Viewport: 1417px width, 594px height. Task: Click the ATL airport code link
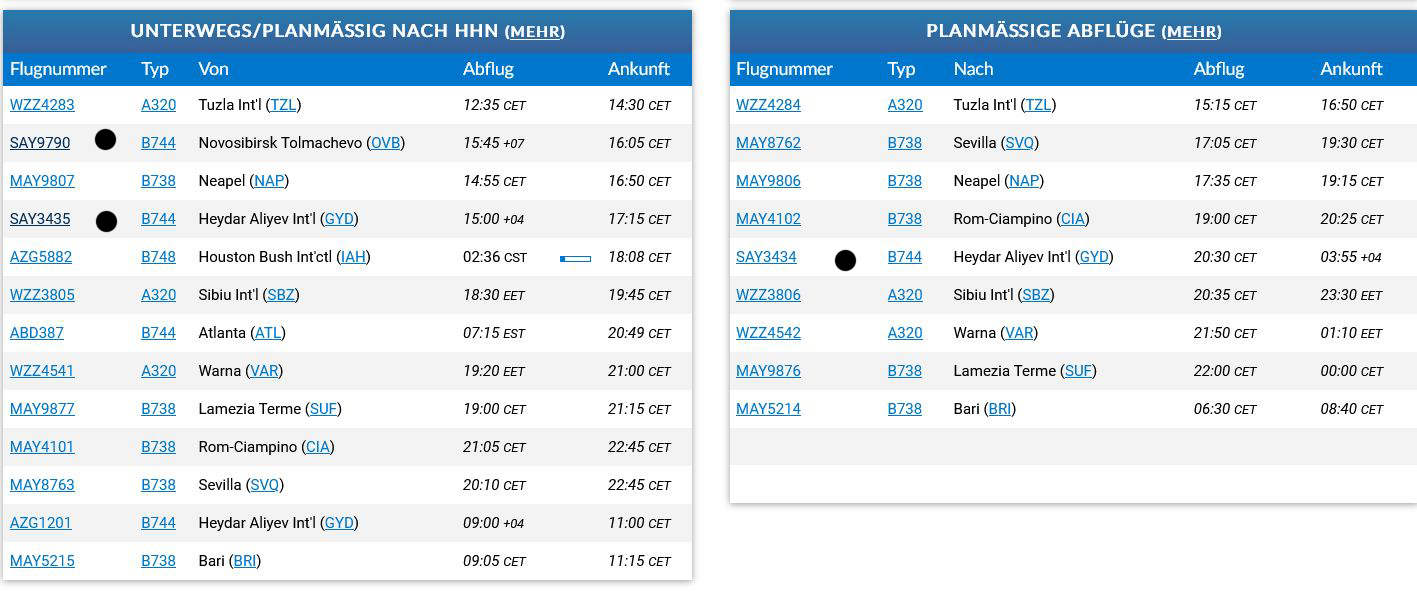268,333
